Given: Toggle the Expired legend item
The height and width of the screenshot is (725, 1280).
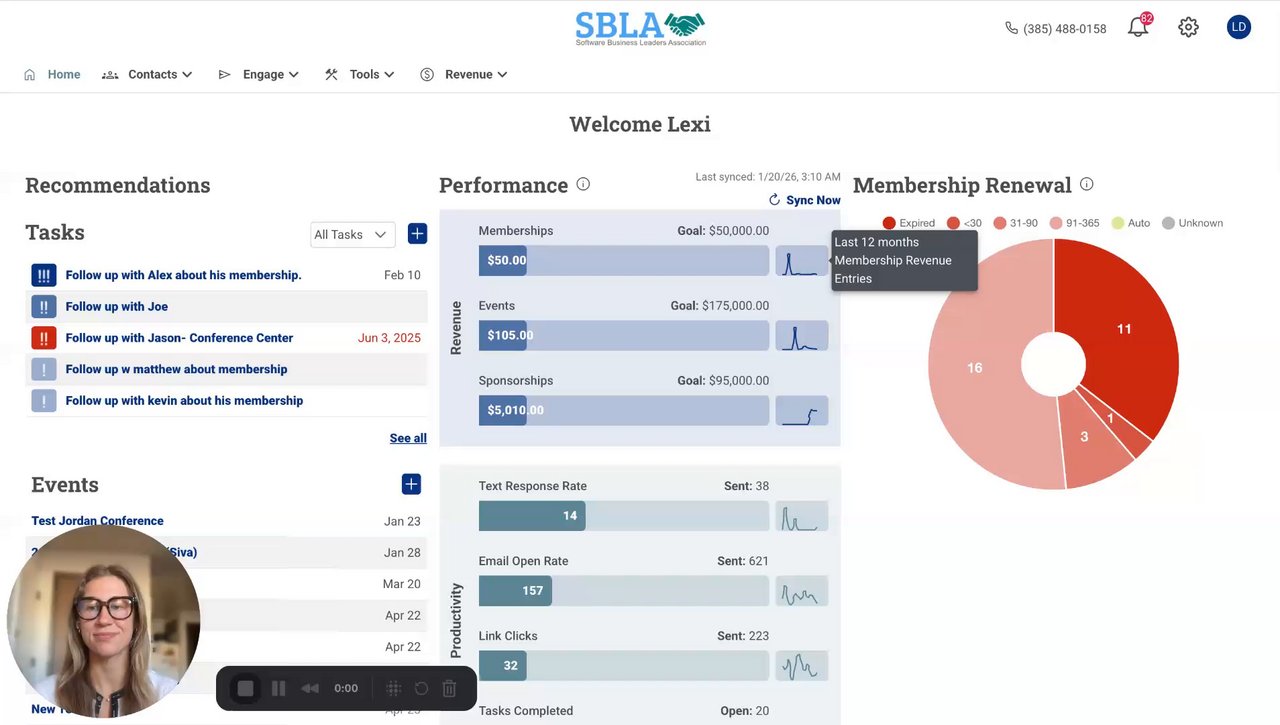Looking at the screenshot, I should [x=908, y=223].
